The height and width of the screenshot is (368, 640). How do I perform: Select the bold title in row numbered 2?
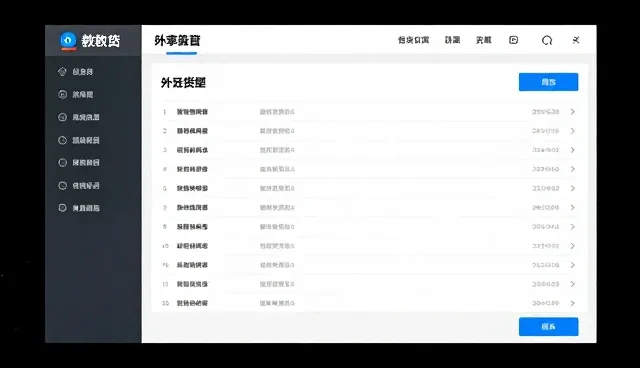pos(192,131)
